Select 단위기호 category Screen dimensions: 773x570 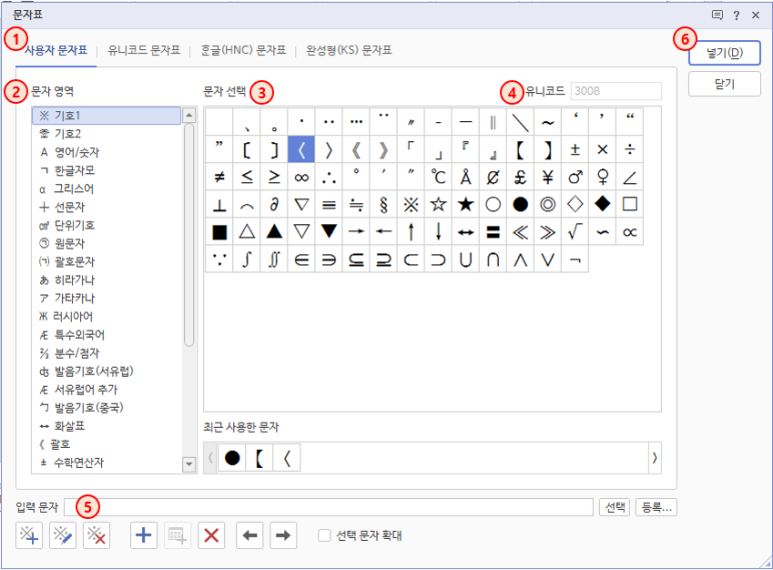click(106, 225)
